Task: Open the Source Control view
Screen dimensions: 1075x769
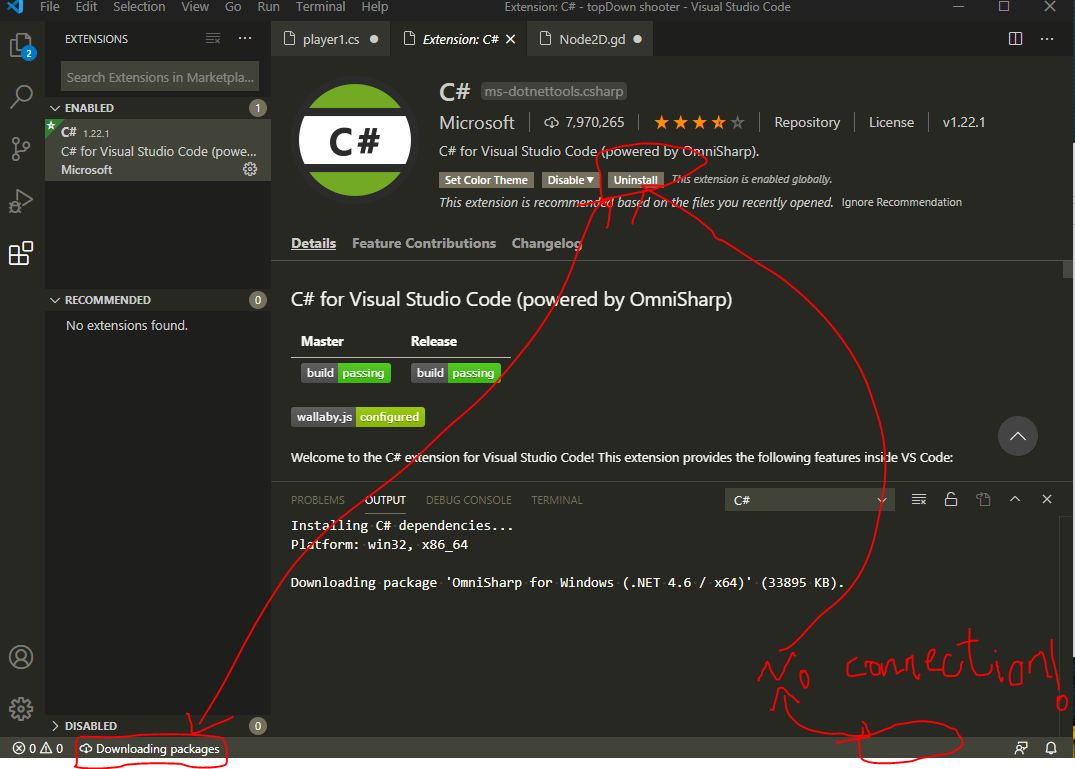Action: tap(21, 148)
